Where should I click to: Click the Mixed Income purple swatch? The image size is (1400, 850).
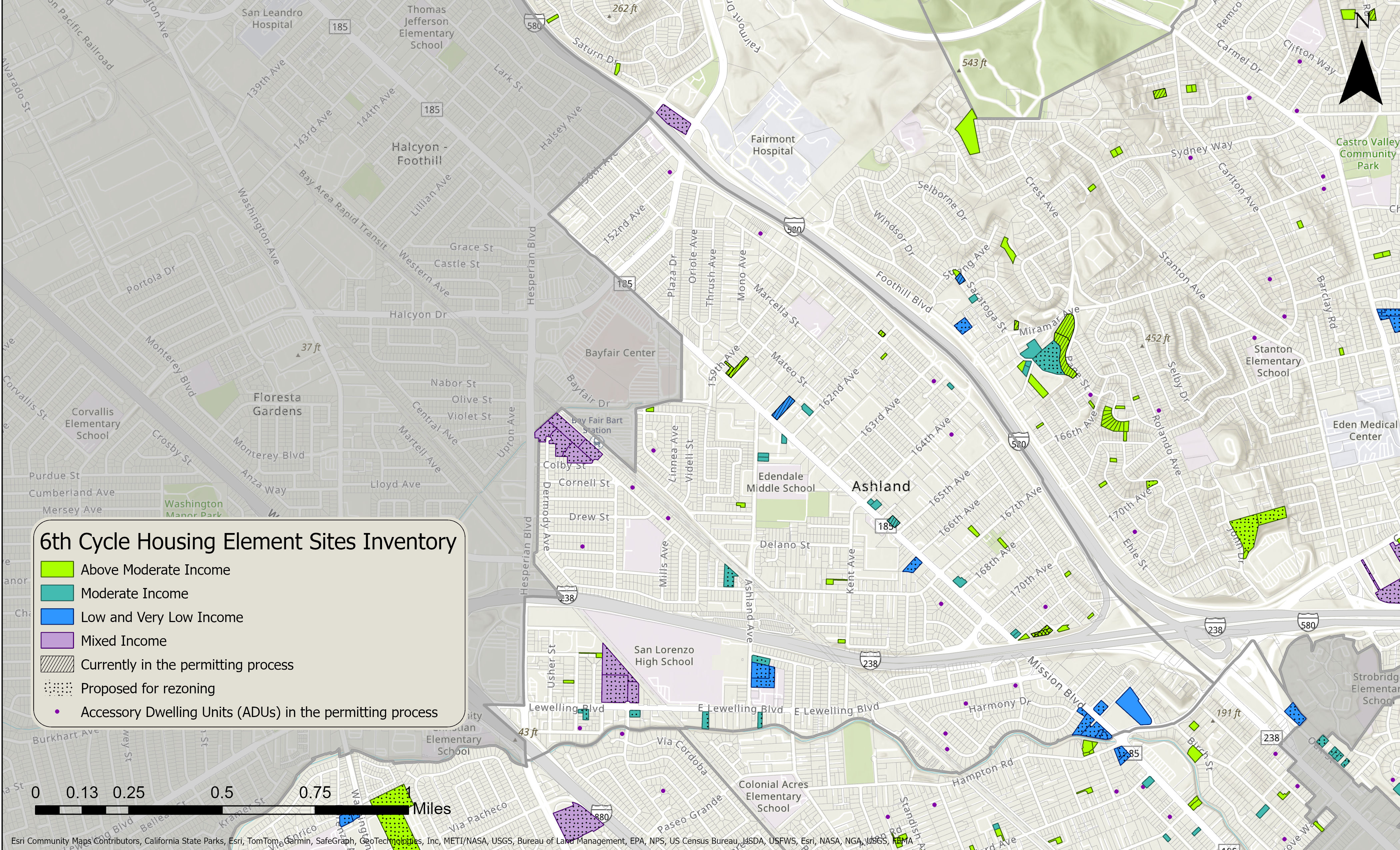point(57,641)
